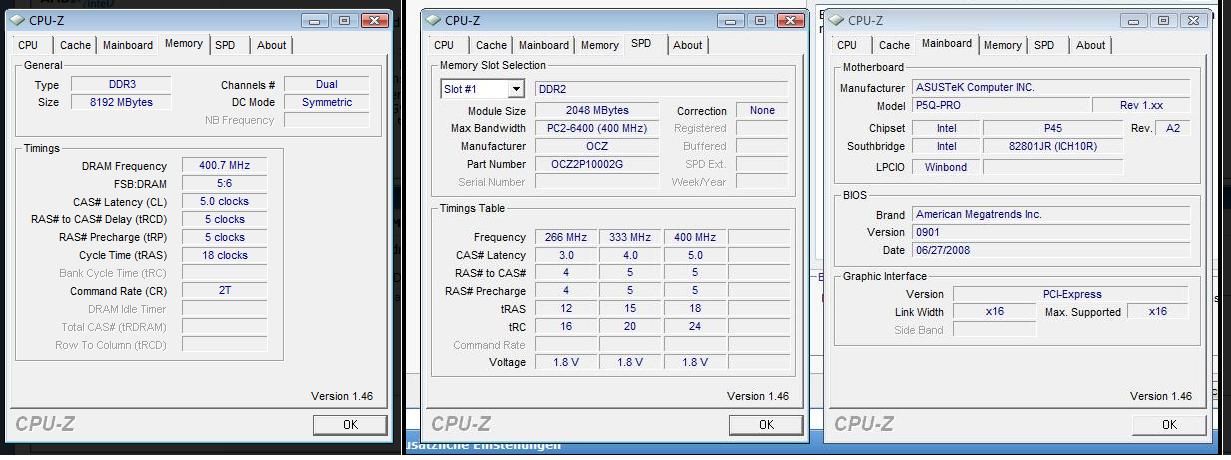Viewport: 1231px width, 460px height.
Task: Click the BIOS version 0901 field
Action: [x=1050, y=232]
